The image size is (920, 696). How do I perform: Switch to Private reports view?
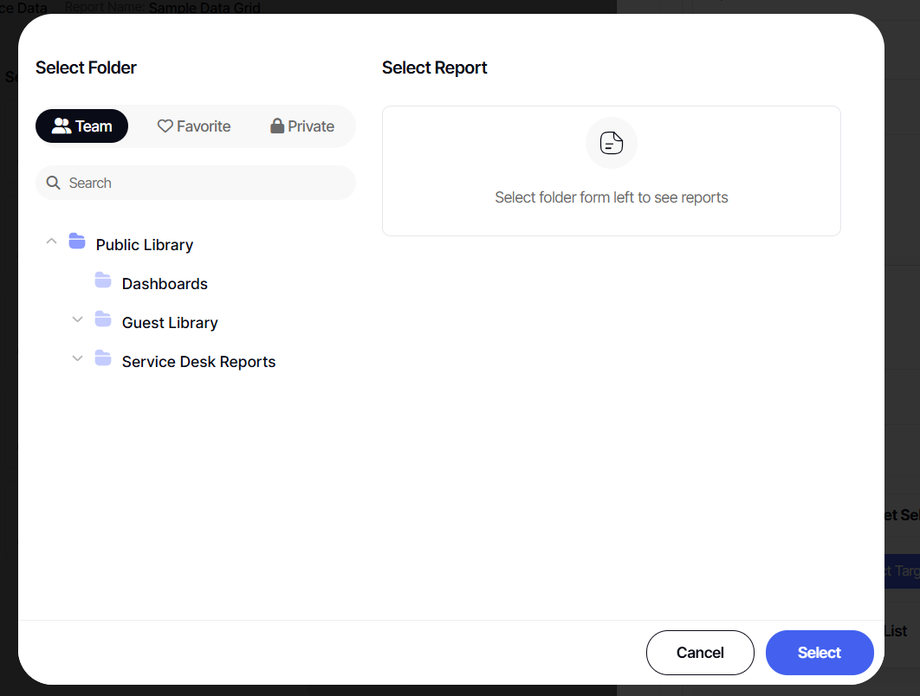click(x=302, y=125)
